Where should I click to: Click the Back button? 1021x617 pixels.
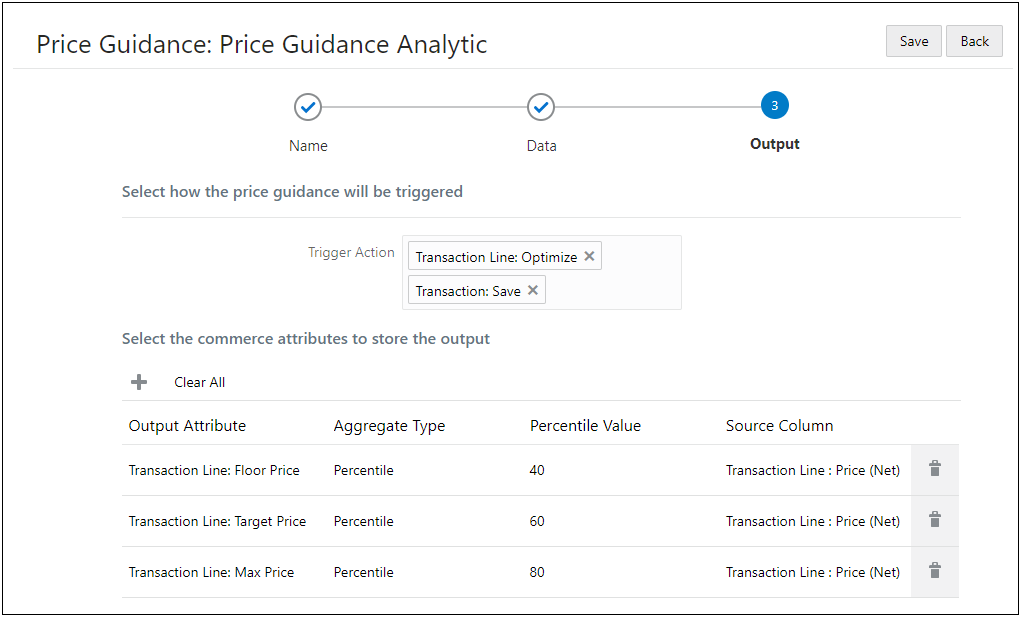click(x=974, y=41)
